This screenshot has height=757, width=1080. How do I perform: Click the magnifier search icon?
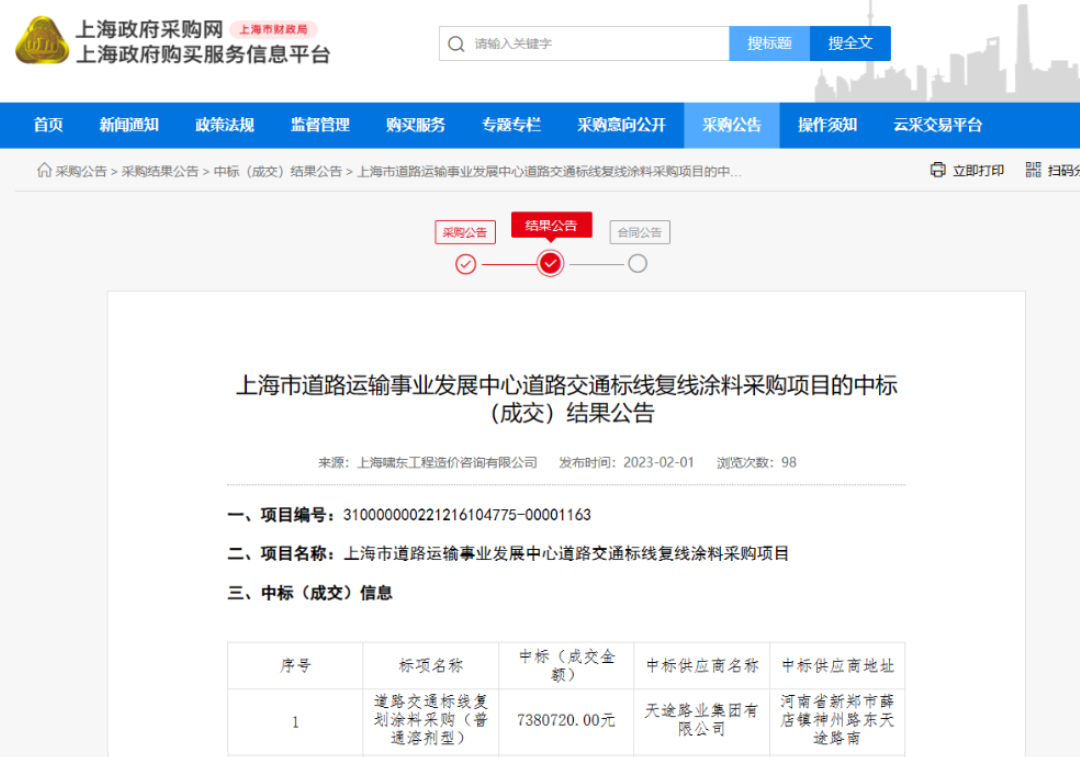click(x=456, y=43)
